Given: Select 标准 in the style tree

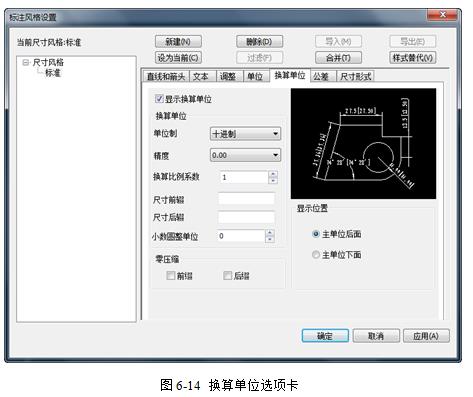Looking at the screenshot, I should coord(53,73).
